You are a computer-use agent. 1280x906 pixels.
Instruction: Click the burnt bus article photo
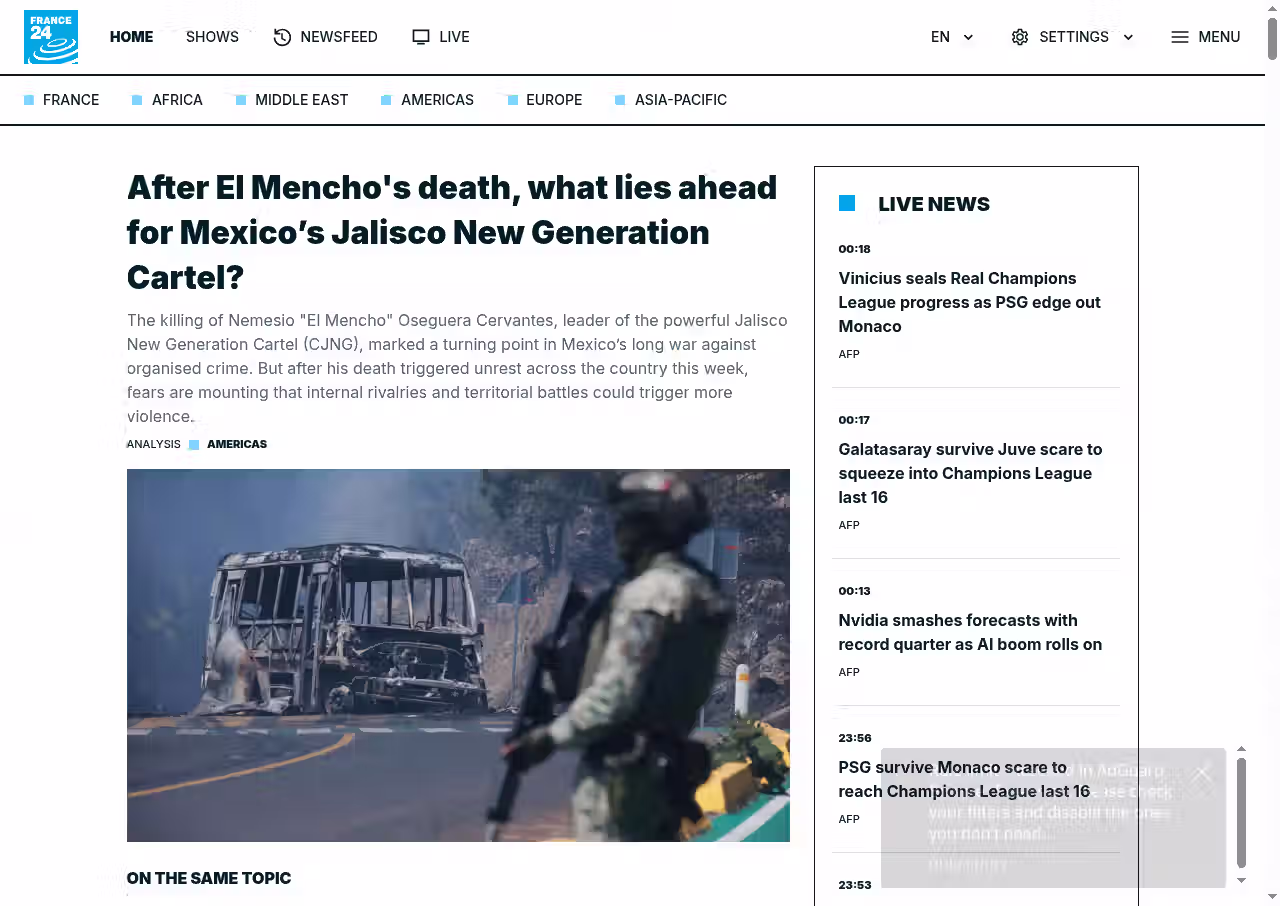click(458, 655)
